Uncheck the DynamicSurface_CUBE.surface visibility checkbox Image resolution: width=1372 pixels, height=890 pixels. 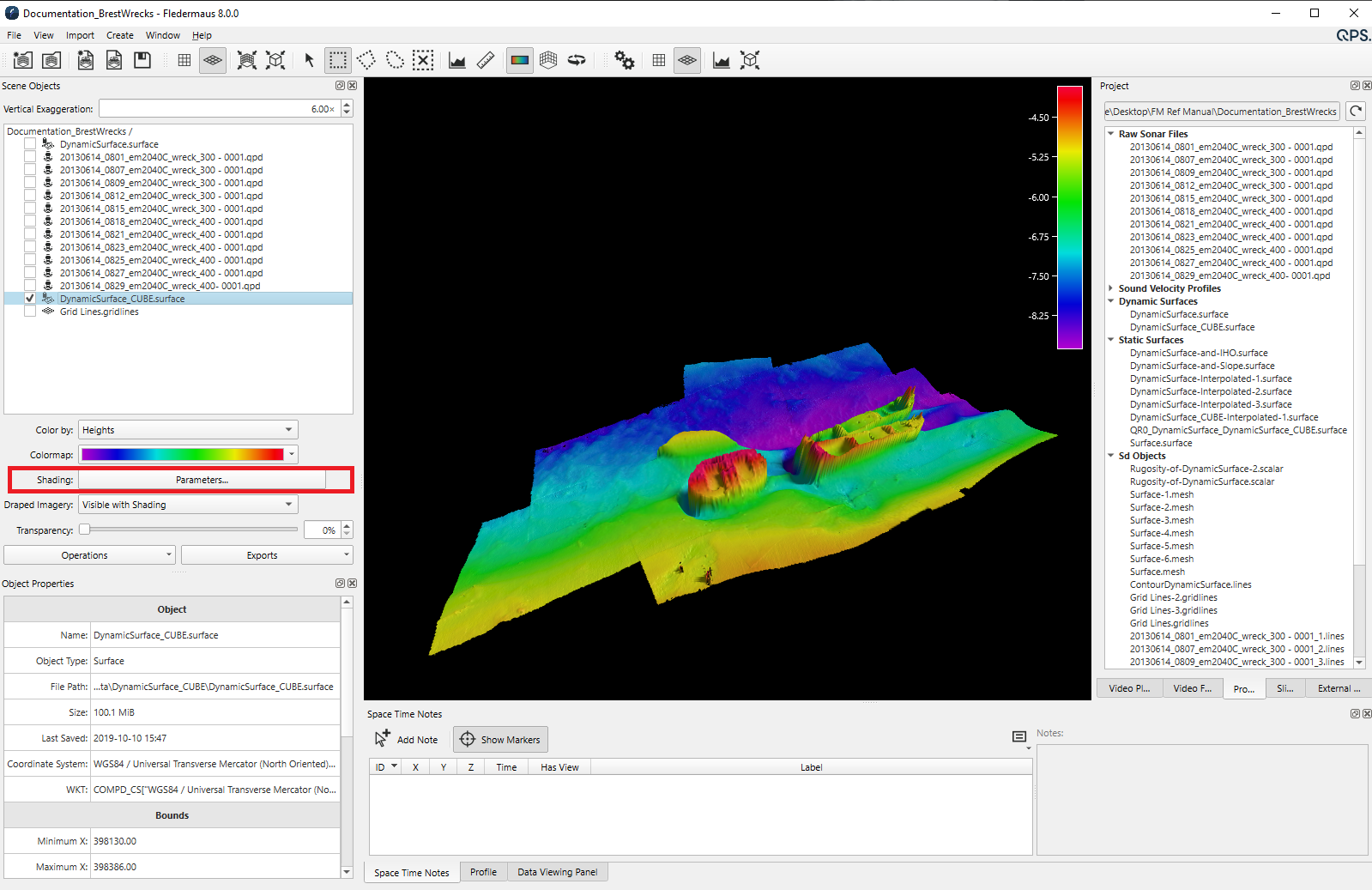30,299
